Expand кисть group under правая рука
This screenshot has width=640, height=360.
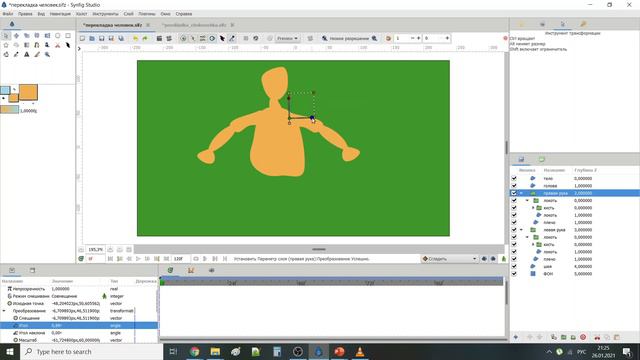[x=533, y=208]
